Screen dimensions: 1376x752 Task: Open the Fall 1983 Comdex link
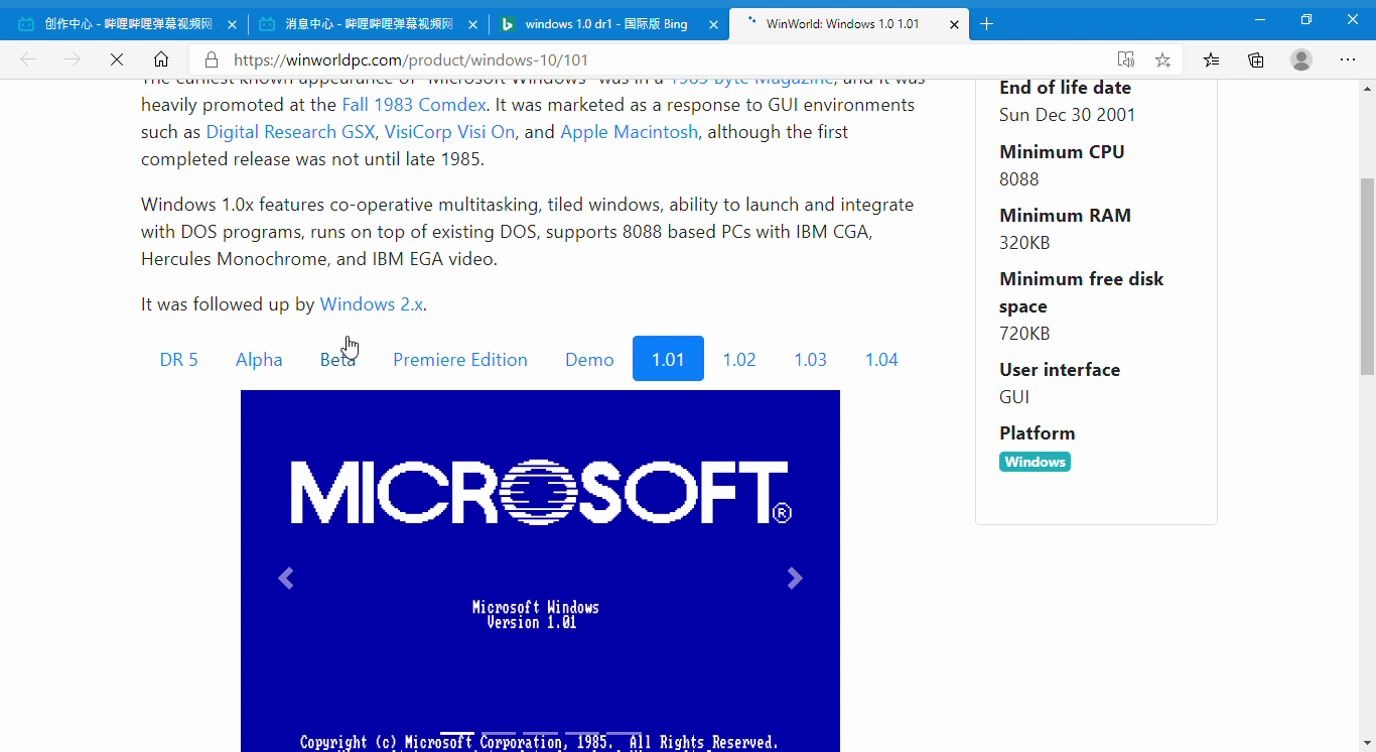(414, 104)
